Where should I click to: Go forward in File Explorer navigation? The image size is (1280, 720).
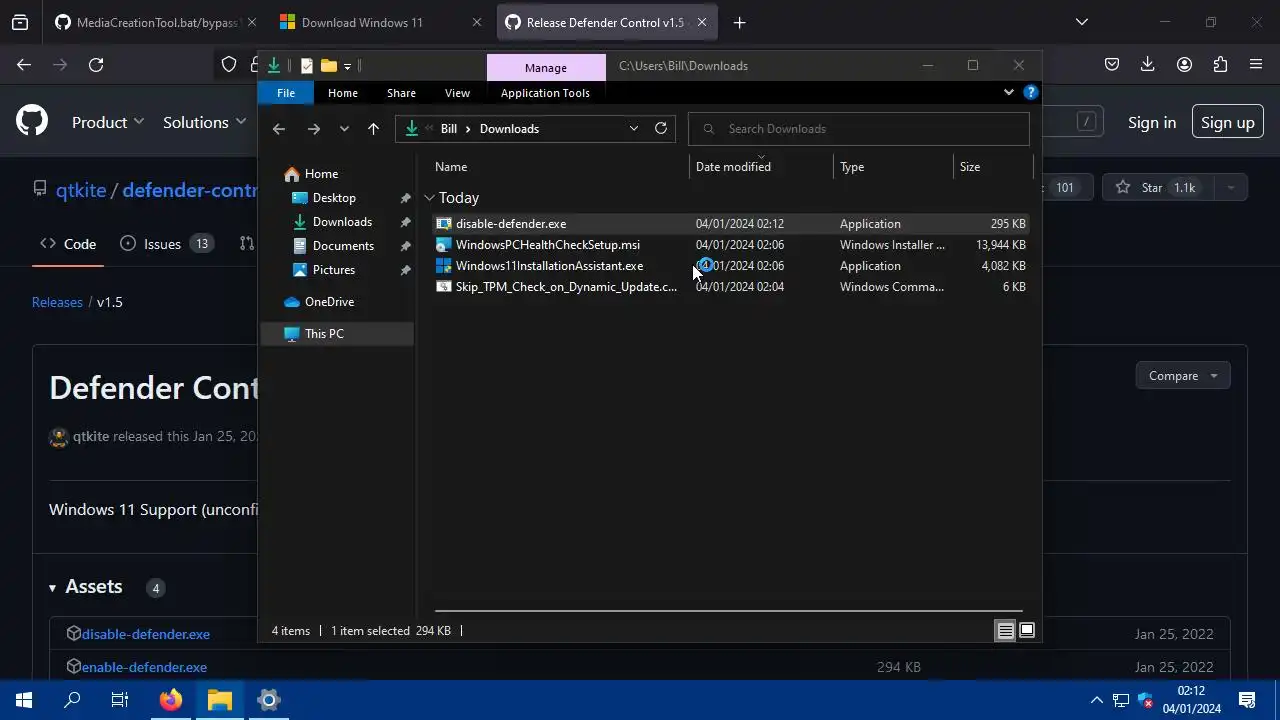pyautogui.click(x=313, y=129)
